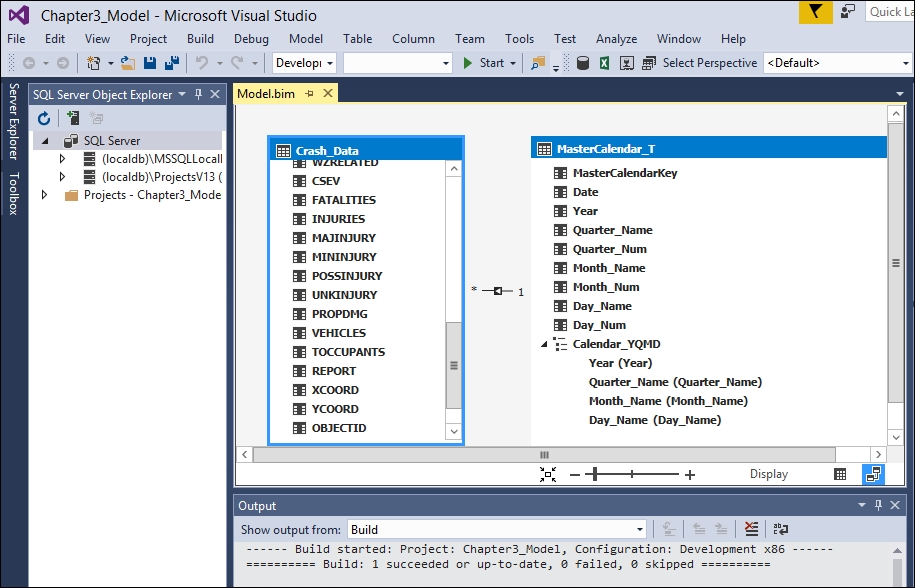Image resolution: width=915 pixels, height=588 pixels.
Task: Collapse the SQL Server tree node
Action: coord(46,141)
